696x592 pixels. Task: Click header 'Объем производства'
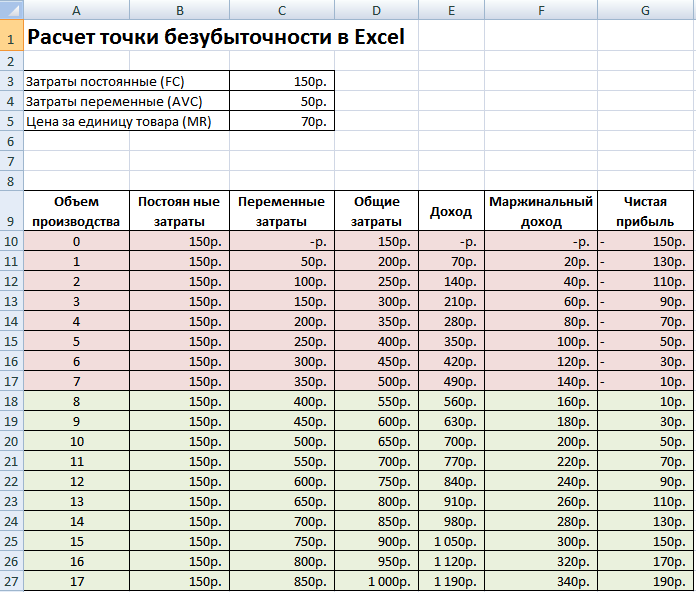(76, 211)
